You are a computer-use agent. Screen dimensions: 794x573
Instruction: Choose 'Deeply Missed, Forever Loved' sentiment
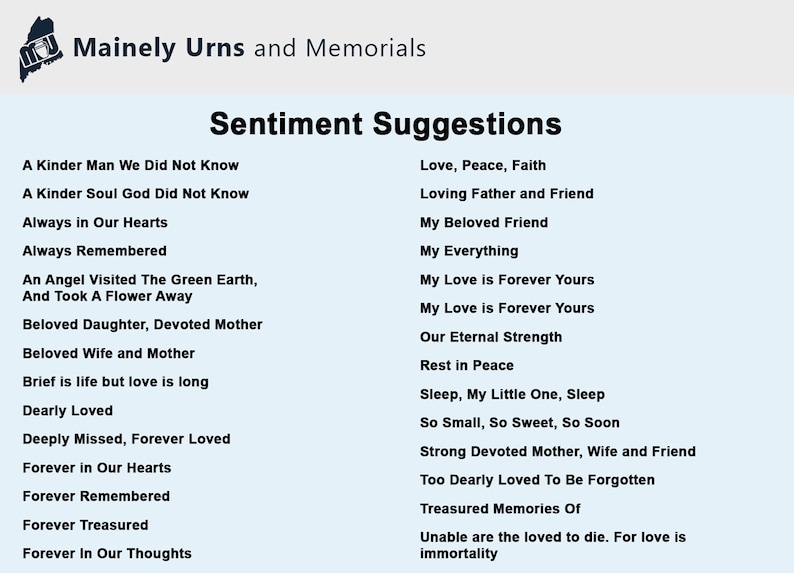point(126,439)
